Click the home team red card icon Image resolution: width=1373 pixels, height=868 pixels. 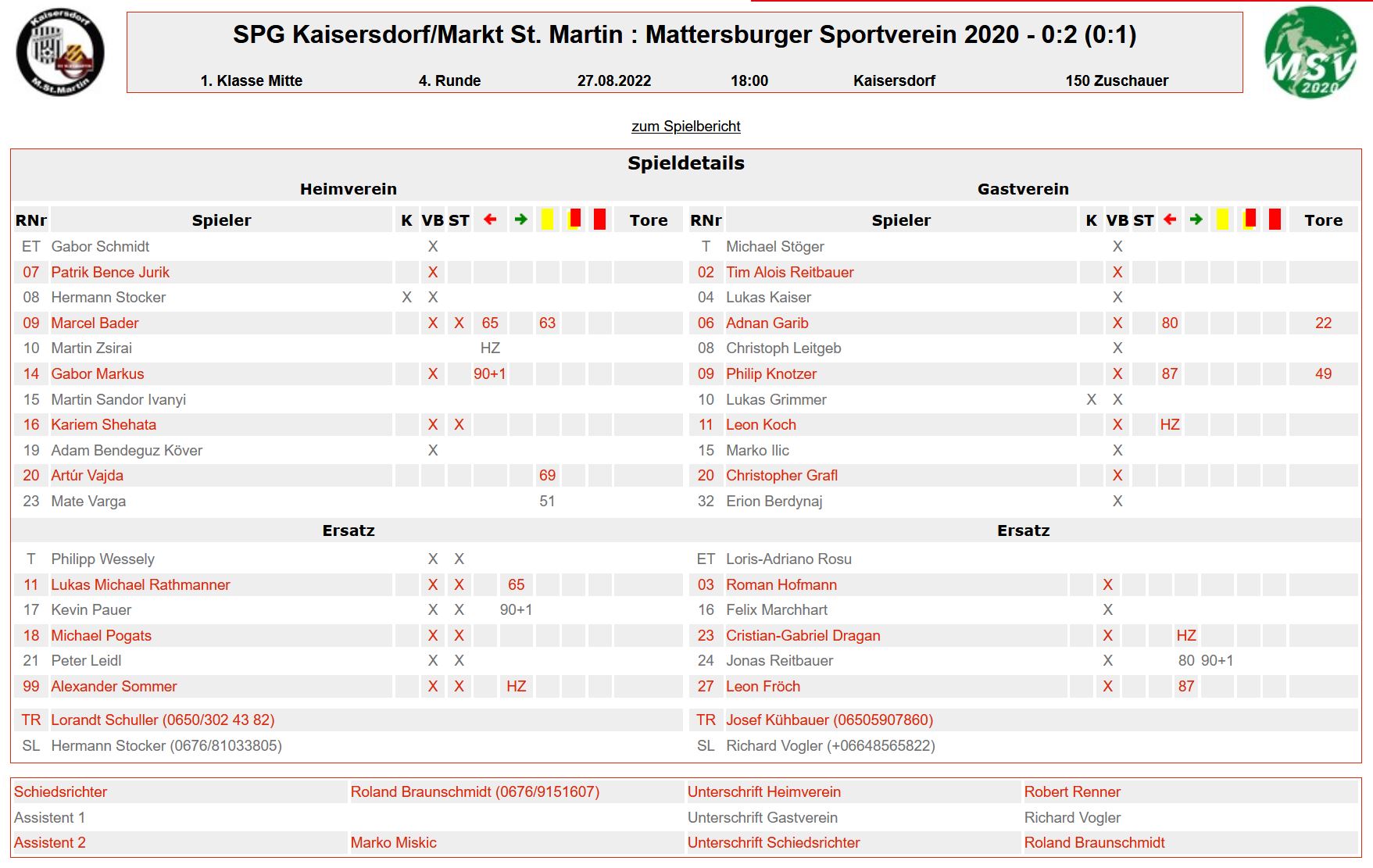tap(599, 220)
